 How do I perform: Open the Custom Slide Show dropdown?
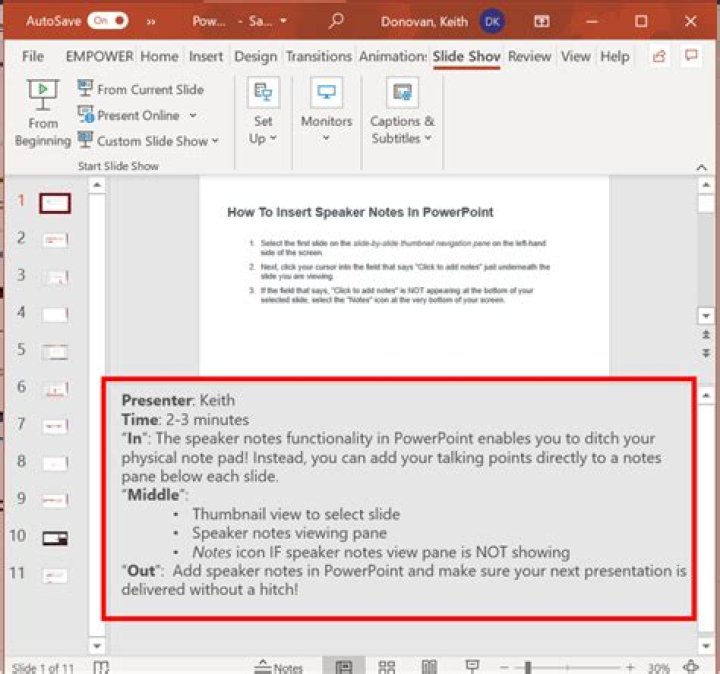[148, 140]
